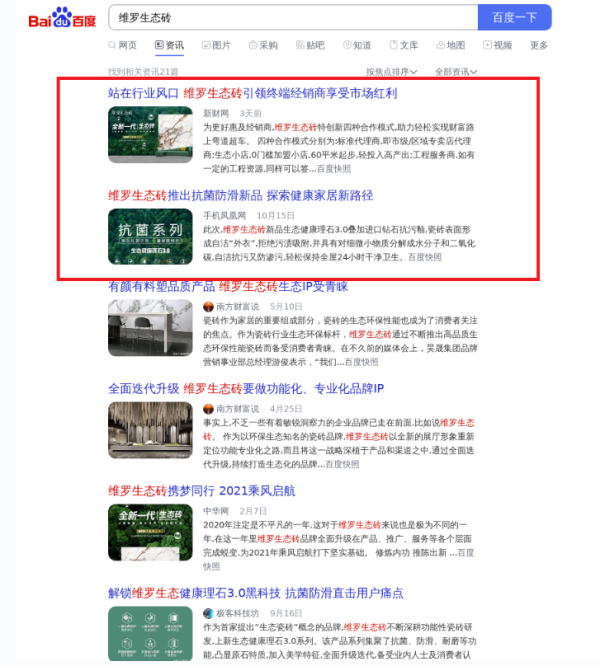Open the 网页 web search tab

click(x=122, y=46)
